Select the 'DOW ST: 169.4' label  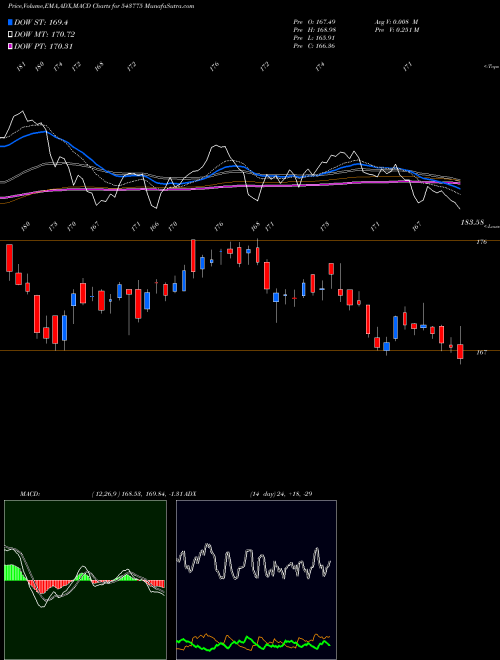pyautogui.click(x=41, y=22)
